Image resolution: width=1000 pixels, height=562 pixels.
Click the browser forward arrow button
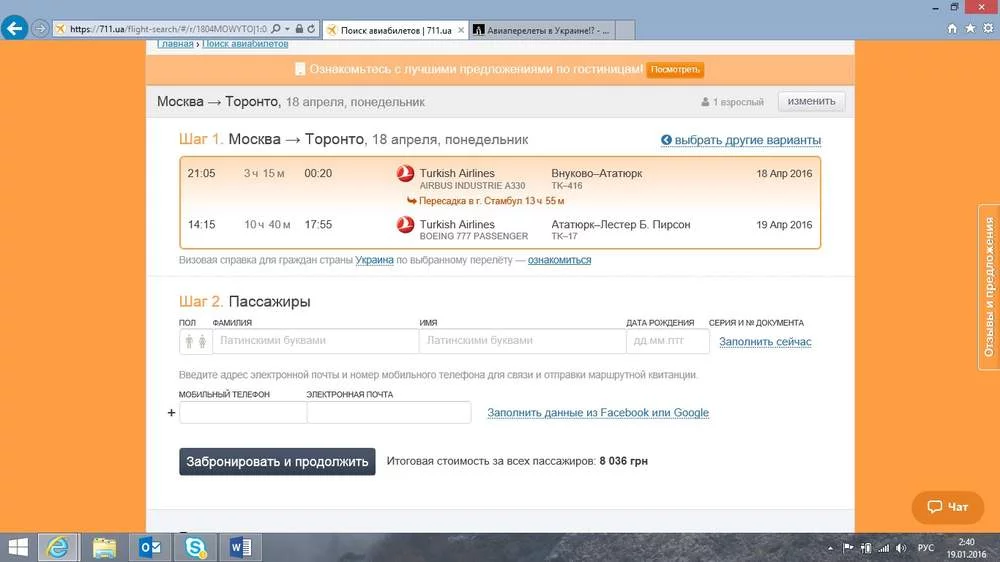click(40, 29)
